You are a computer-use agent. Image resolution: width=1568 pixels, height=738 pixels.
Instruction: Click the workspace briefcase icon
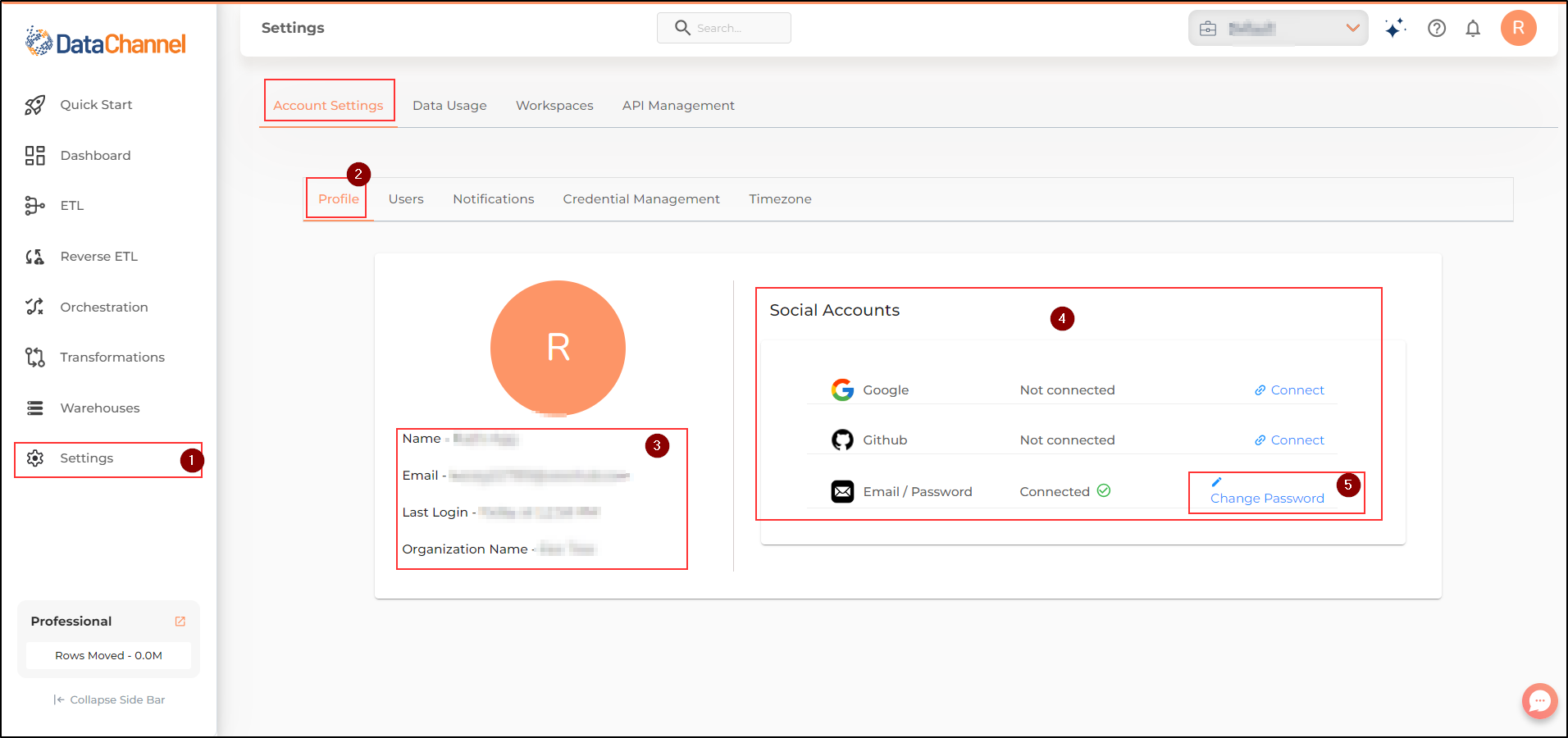click(1208, 29)
